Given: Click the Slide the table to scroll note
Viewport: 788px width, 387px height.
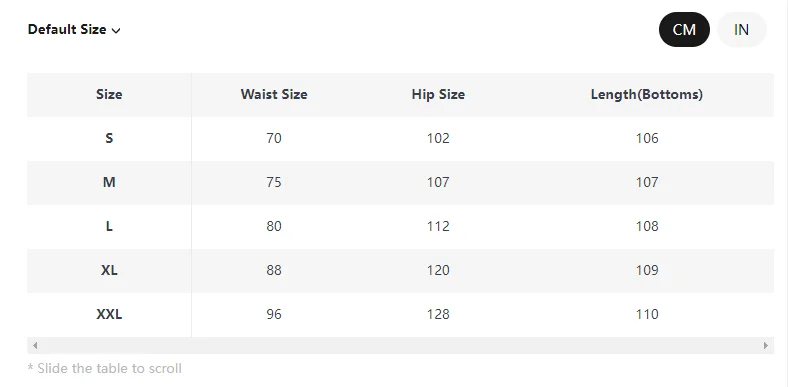Looking at the screenshot, I should (105, 368).
